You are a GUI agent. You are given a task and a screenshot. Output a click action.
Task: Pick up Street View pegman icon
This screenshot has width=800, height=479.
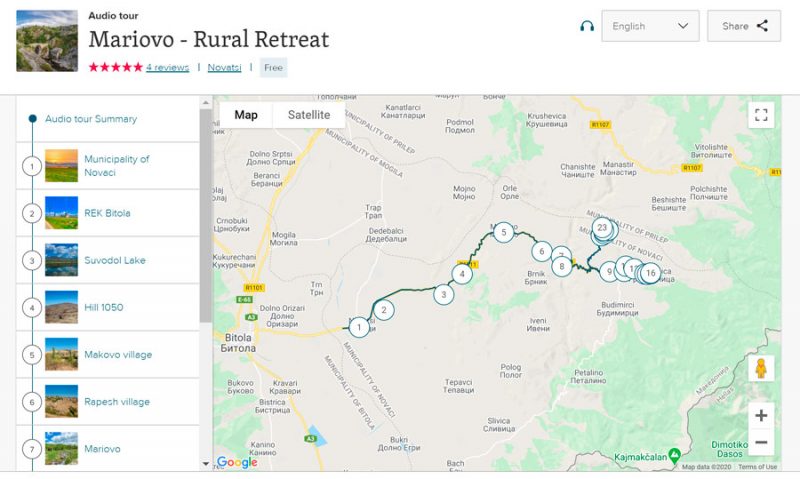(761, 369)
